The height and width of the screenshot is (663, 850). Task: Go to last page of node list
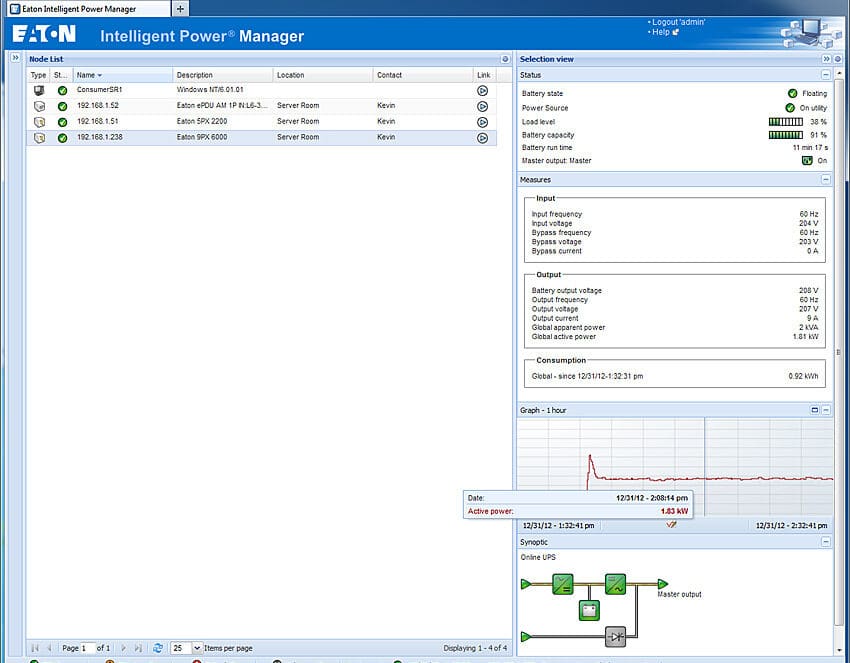(x=138, y=648)
